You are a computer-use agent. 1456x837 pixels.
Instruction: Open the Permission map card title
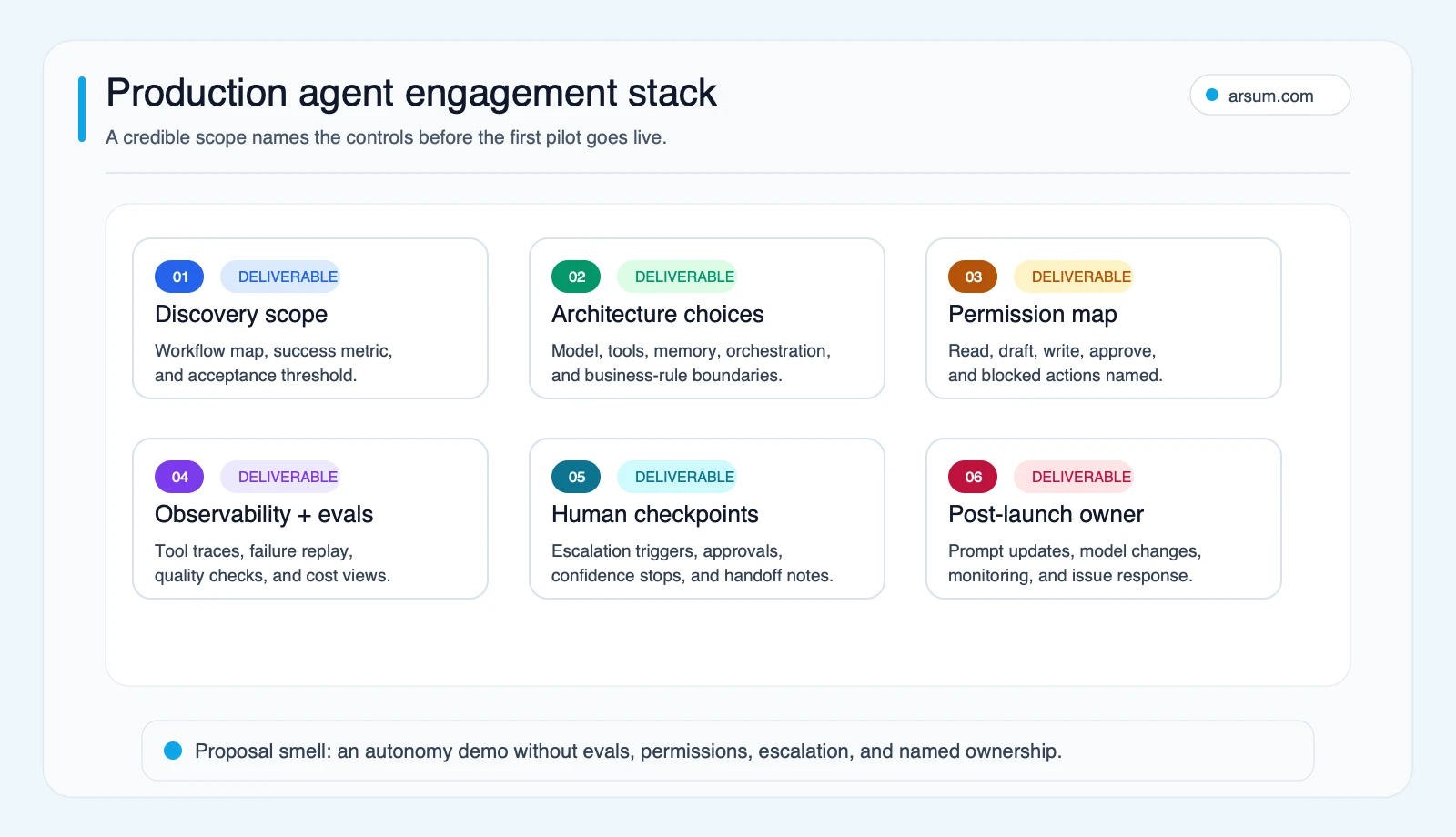(x=1033, y=315)
